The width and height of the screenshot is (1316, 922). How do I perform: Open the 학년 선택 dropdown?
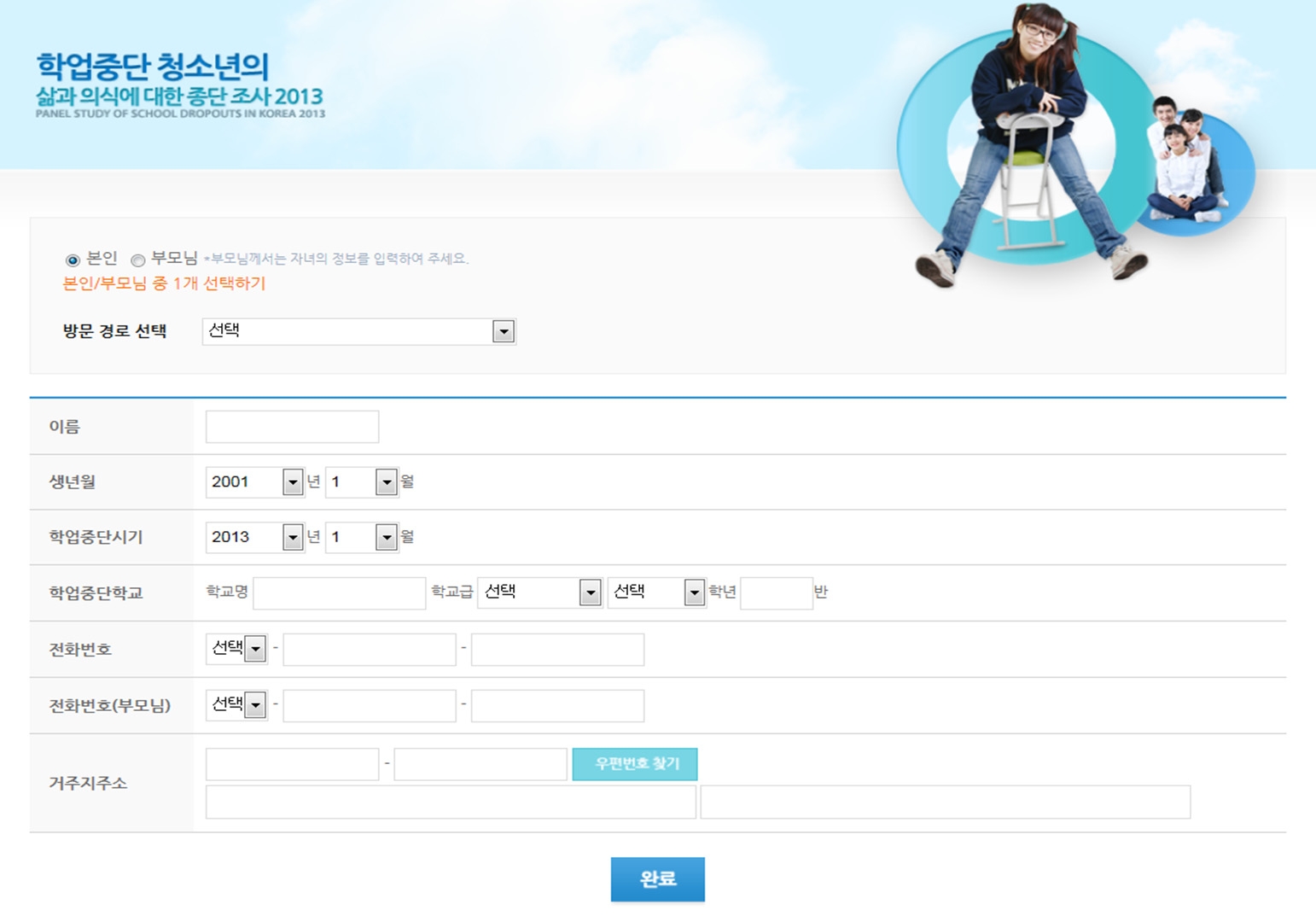coord(656,592)
